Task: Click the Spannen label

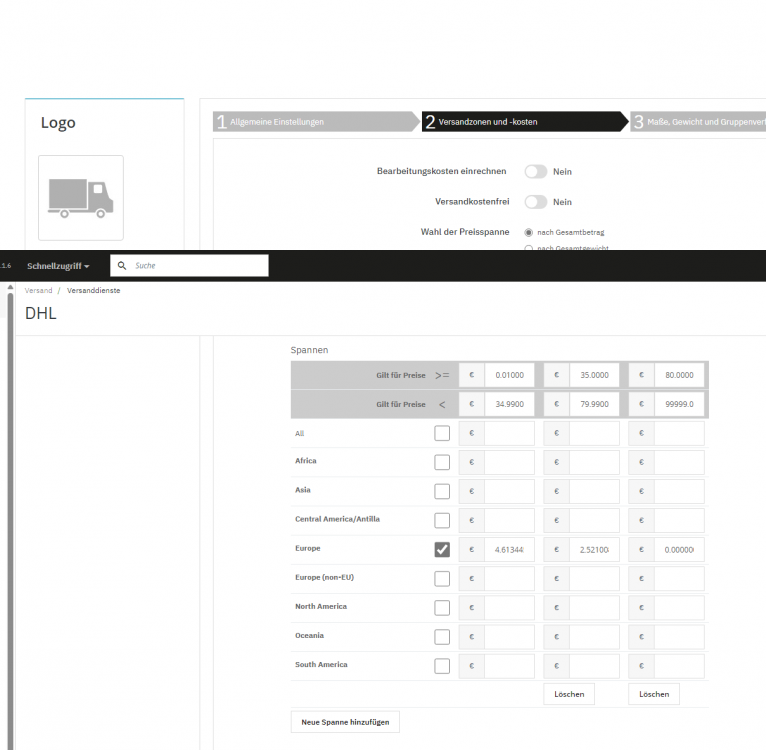Action: 309,350
